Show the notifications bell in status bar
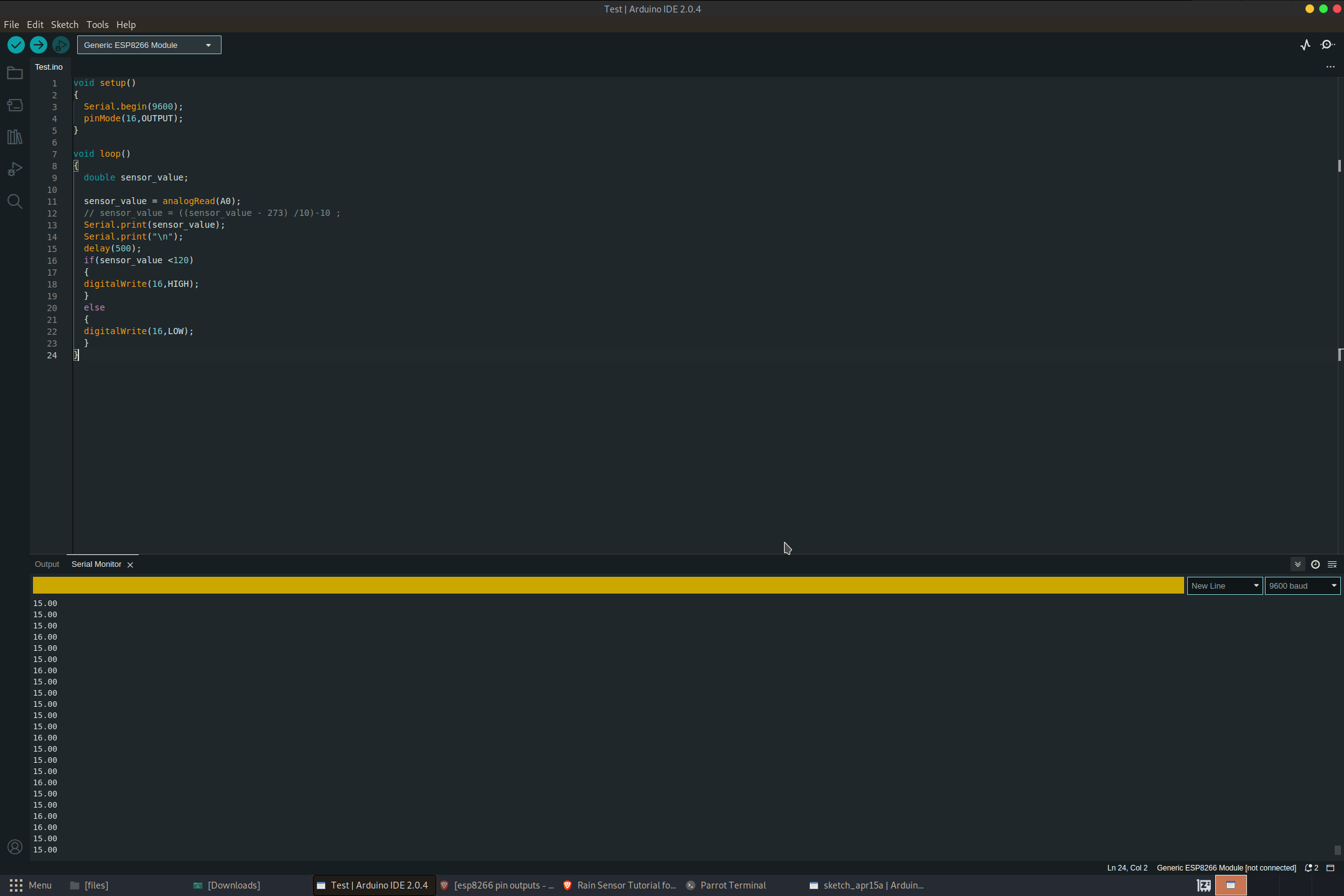Image resolution: width=1344 pixels, height=896 pixels. [1309, 867]
